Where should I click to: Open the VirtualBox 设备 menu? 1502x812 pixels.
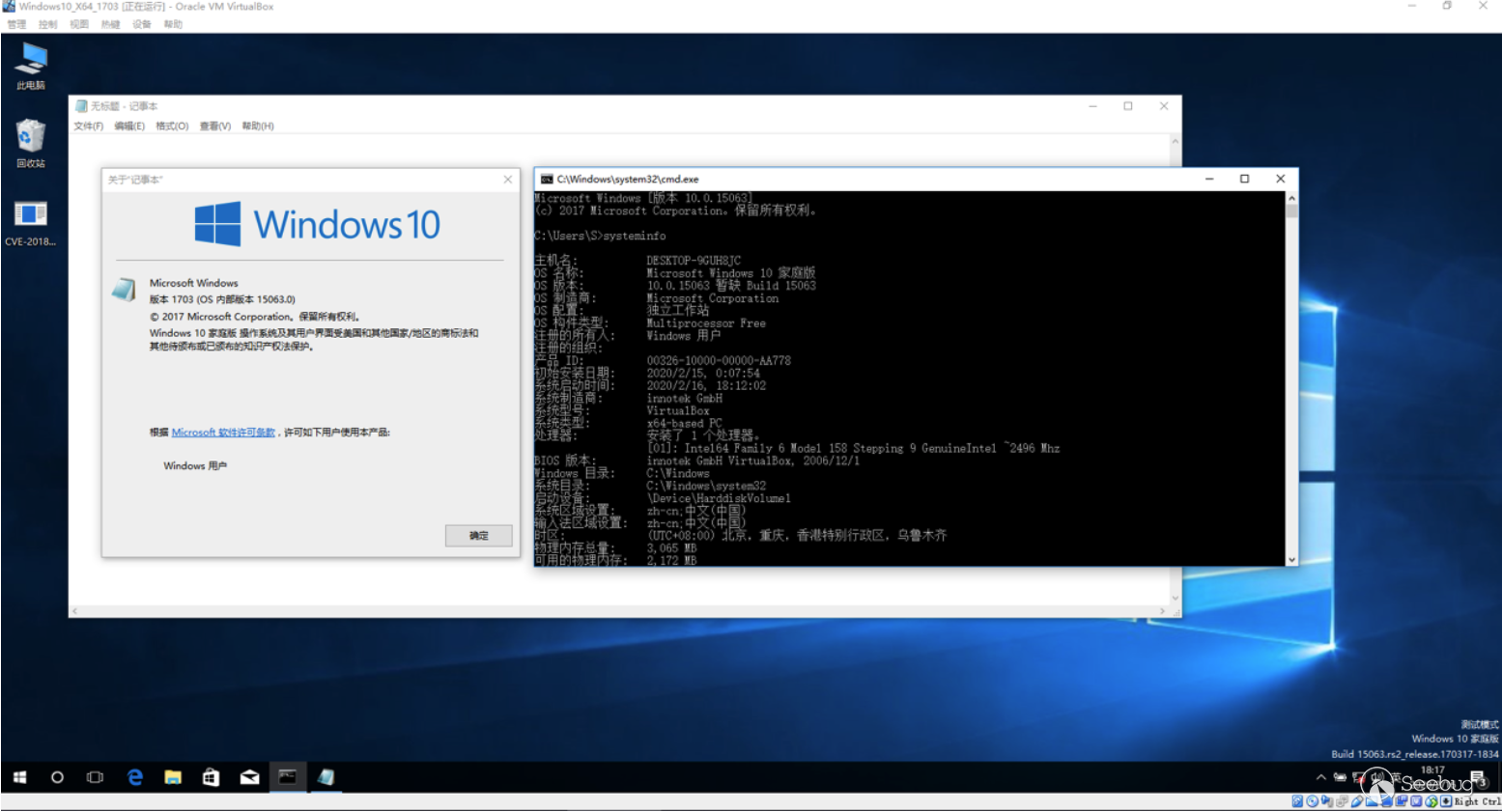point(142,24)
